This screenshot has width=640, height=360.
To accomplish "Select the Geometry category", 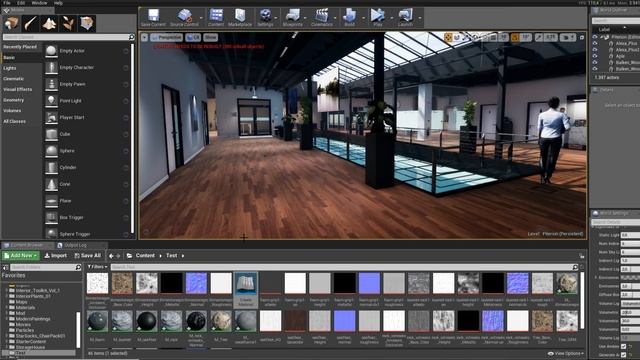I will pyautogui.click(x=13, y=100).
